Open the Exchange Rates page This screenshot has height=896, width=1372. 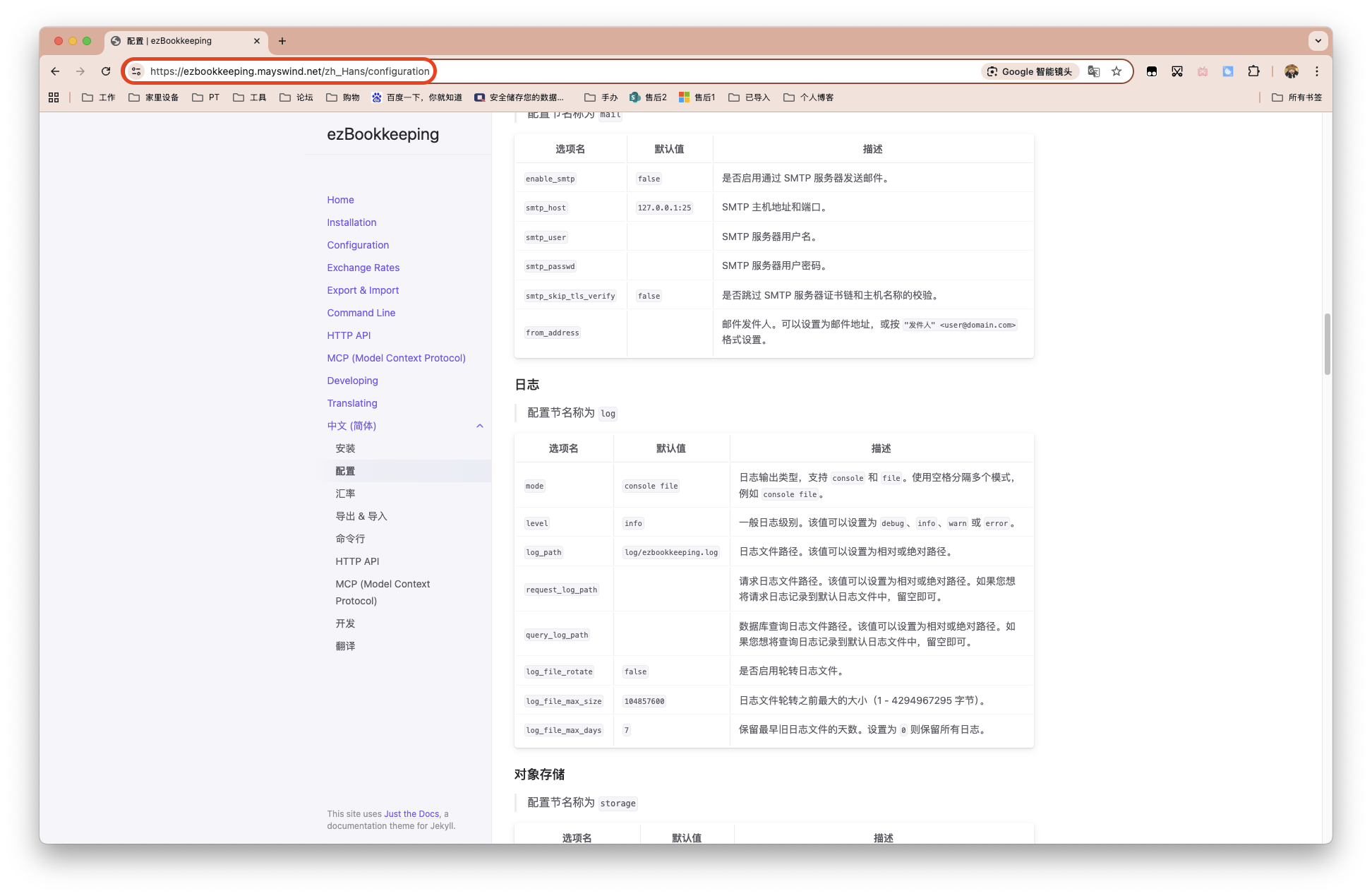[x=363, y=268]
